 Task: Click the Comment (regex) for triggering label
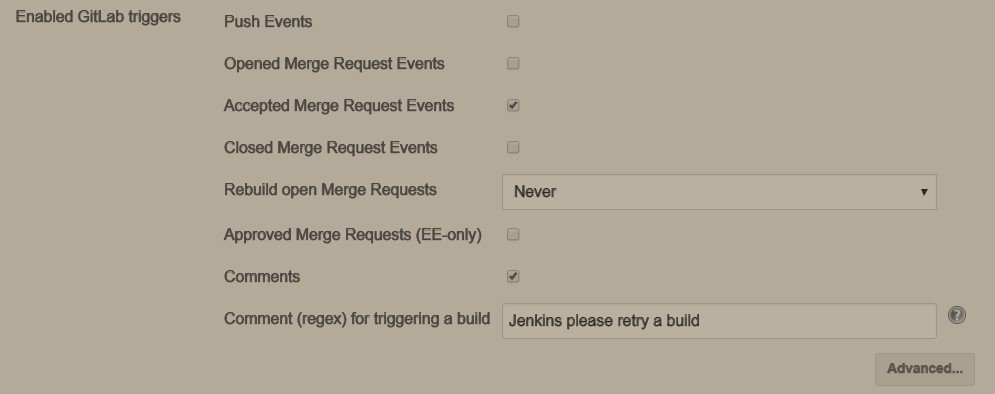(x=357, y=318)
